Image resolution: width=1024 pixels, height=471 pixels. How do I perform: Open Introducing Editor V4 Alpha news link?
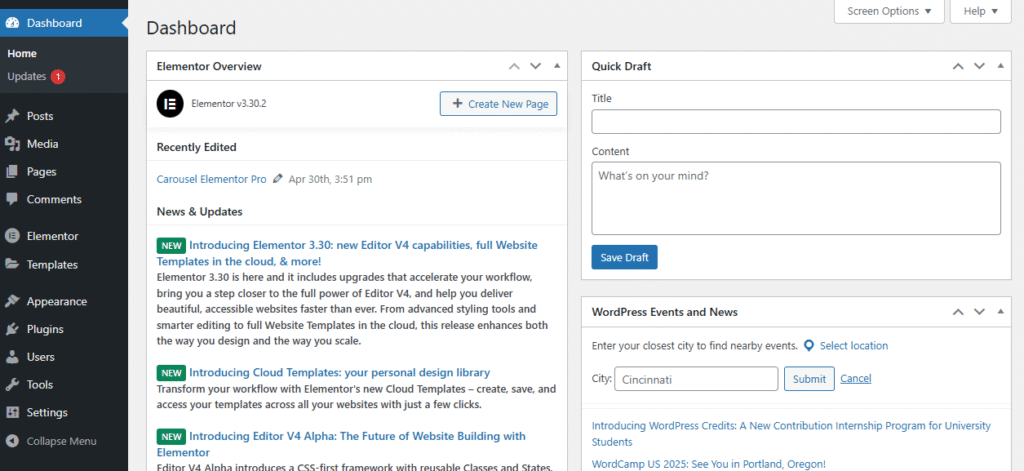click(x=341, y=444)
